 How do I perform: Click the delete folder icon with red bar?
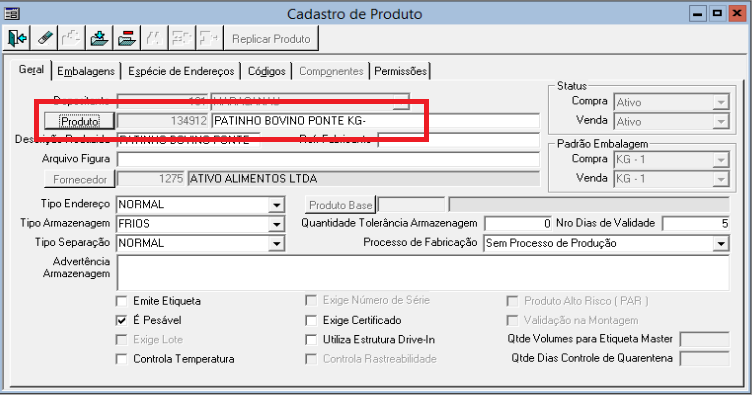[127, 38]
